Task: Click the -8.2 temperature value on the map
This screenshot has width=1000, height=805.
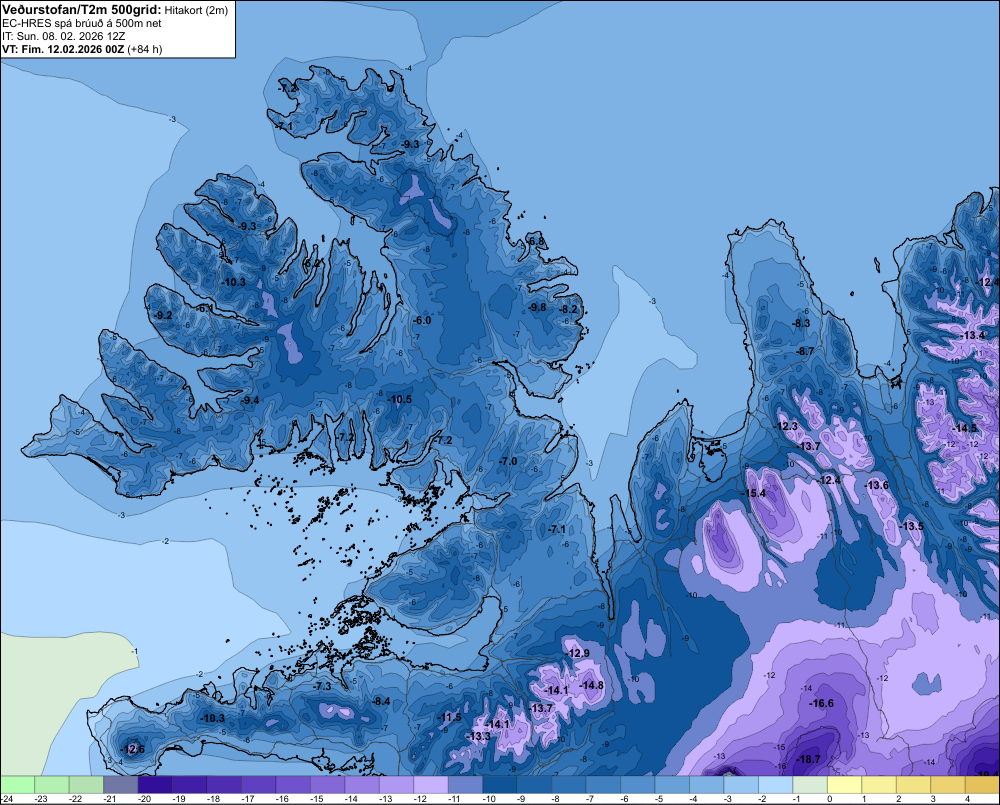Action: tap(568, 309)
